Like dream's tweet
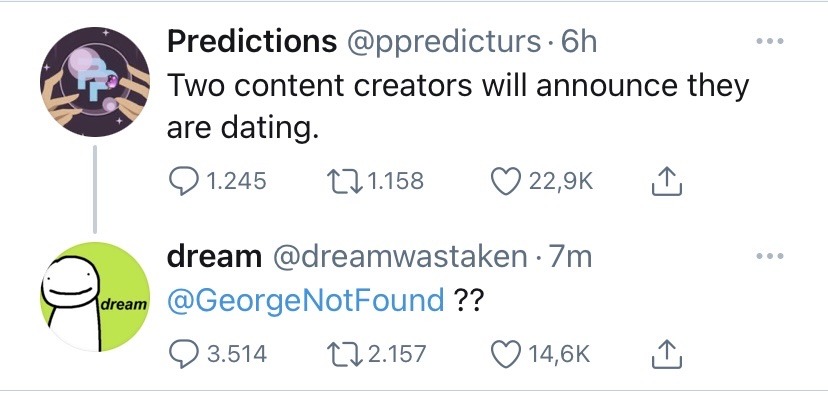 [x=506, y=354]
